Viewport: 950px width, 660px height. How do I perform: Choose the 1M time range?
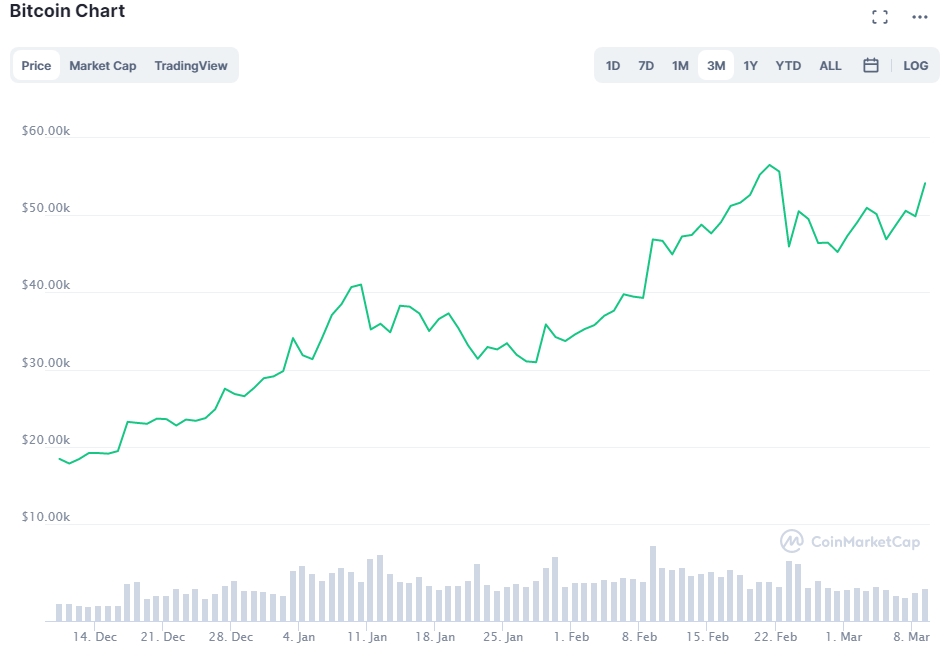(x=680, y=66)
